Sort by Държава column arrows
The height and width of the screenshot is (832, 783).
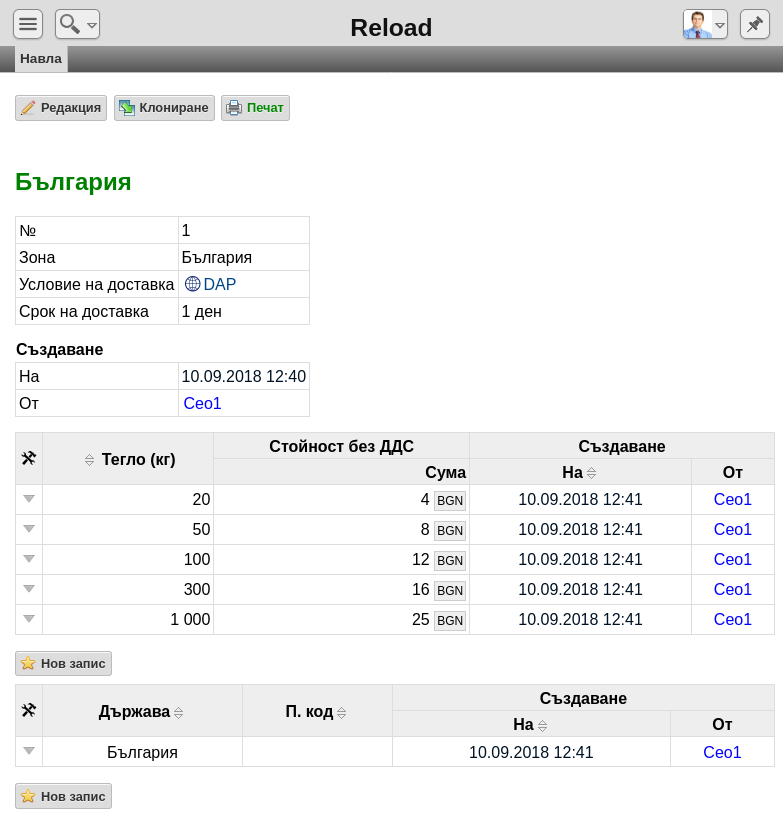coord(179,713)
